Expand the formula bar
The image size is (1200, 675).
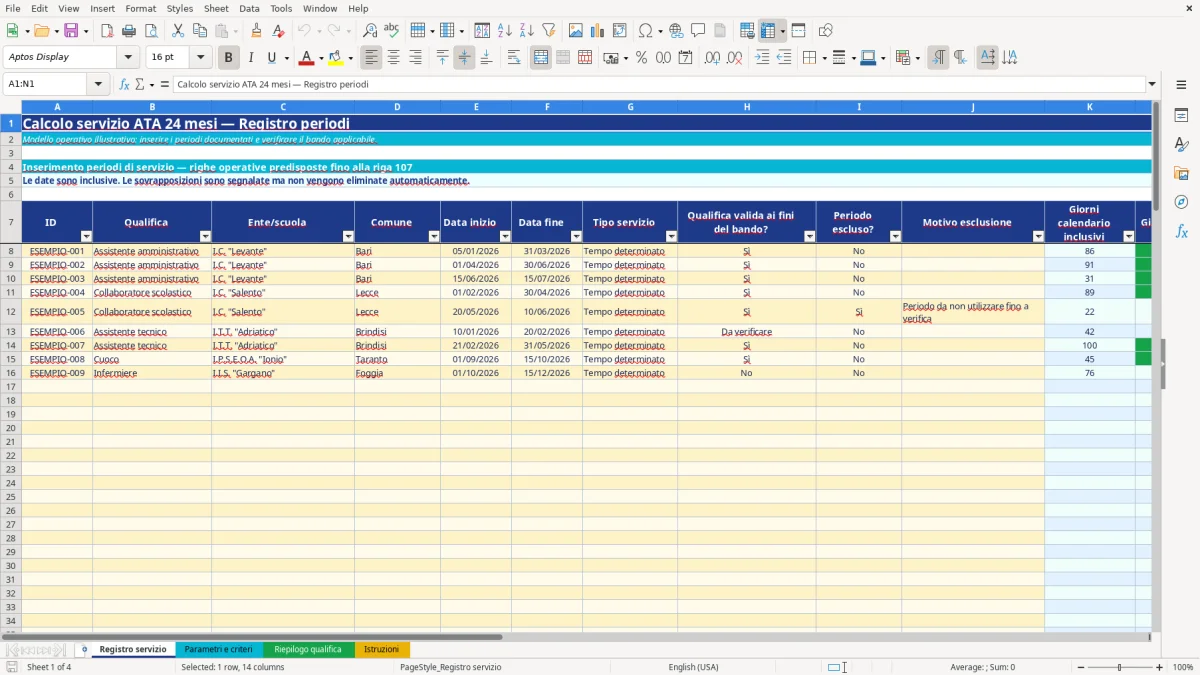coord(1152,84)
